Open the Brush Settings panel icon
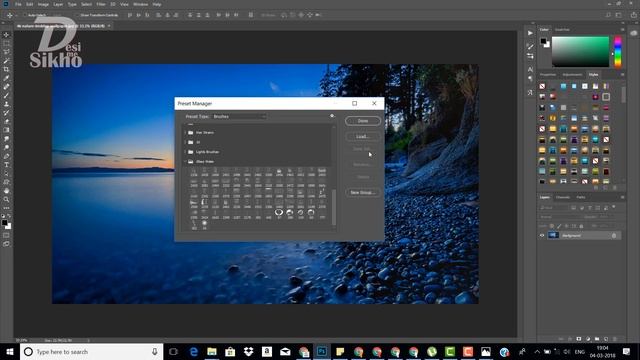Viewport: 640px width, 360px height. click(x=530, y=47)
